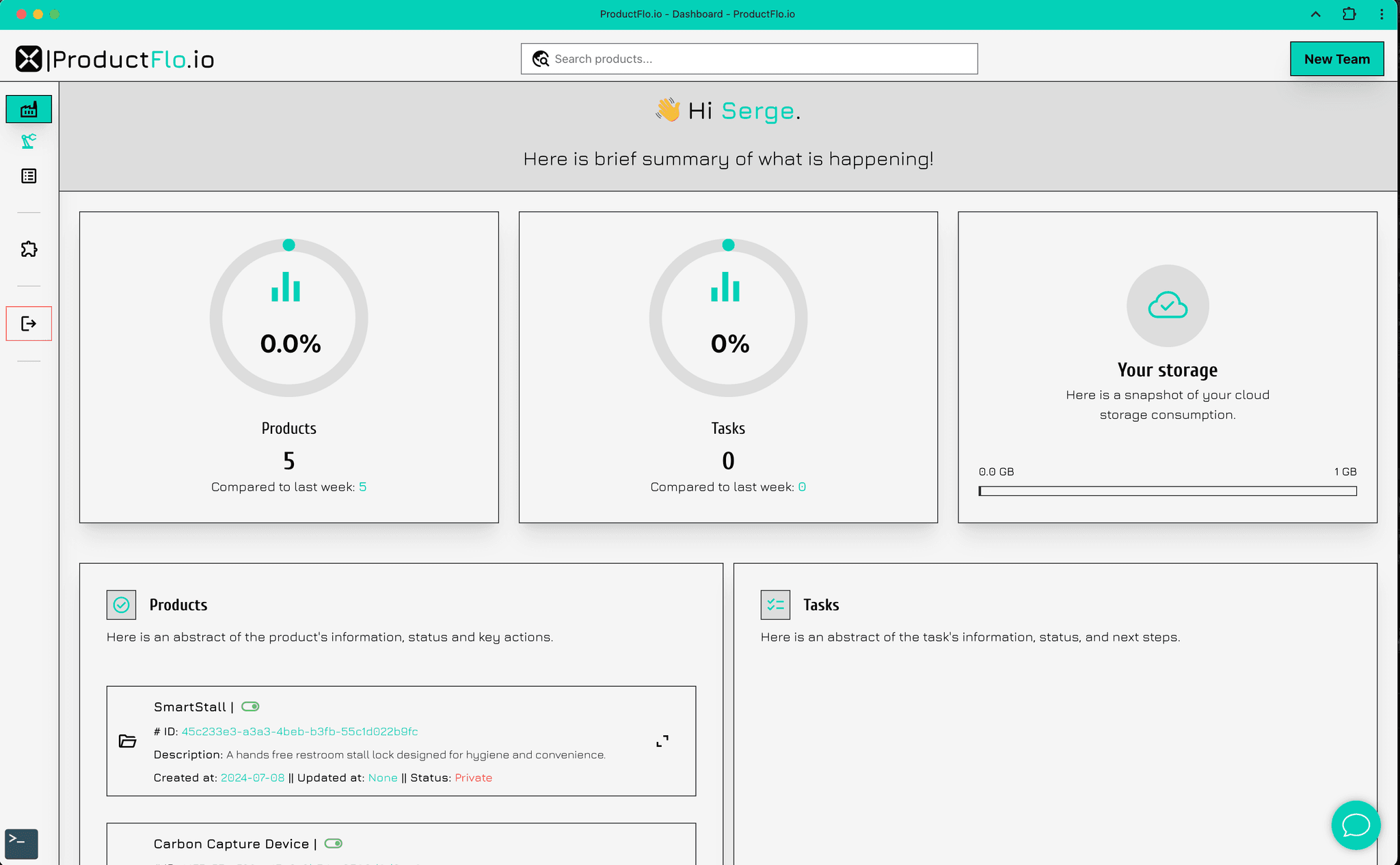Click the New Team button
Viewport: 1400px width, 865px height.
point(1337,59)
